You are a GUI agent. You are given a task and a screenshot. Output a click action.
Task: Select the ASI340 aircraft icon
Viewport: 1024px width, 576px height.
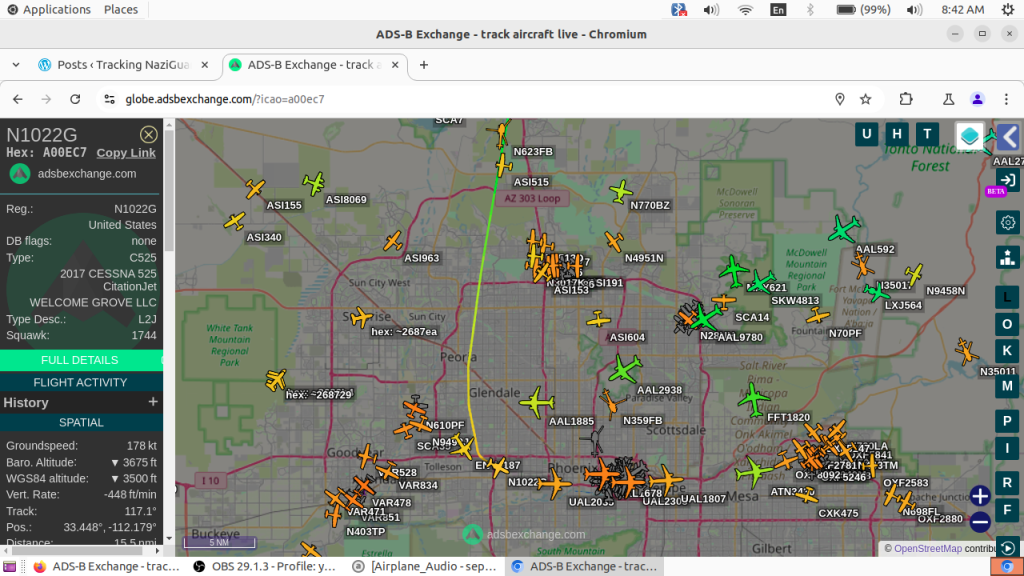click(234, 221)
